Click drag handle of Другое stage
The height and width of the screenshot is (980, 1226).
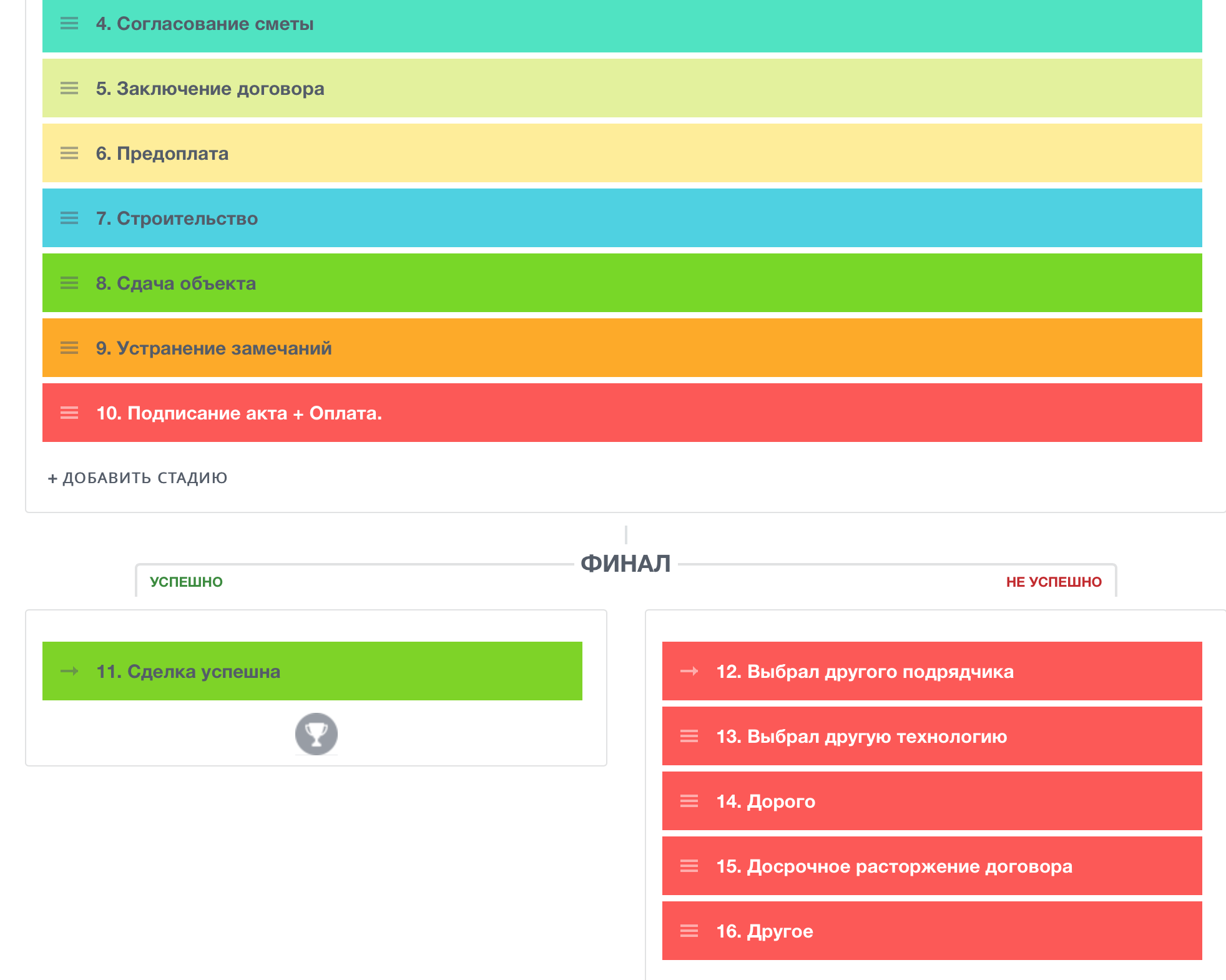[689, 931]
